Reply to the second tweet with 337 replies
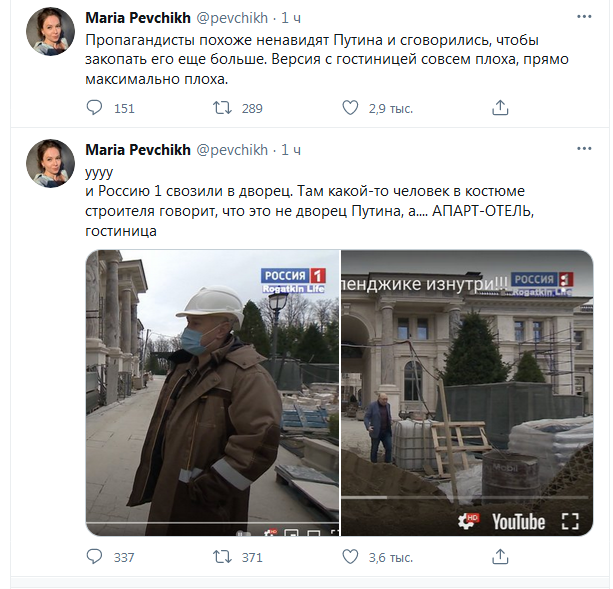The height and width of the screenshot is (589, 613). pyautogui.click(x=95, y=557)
